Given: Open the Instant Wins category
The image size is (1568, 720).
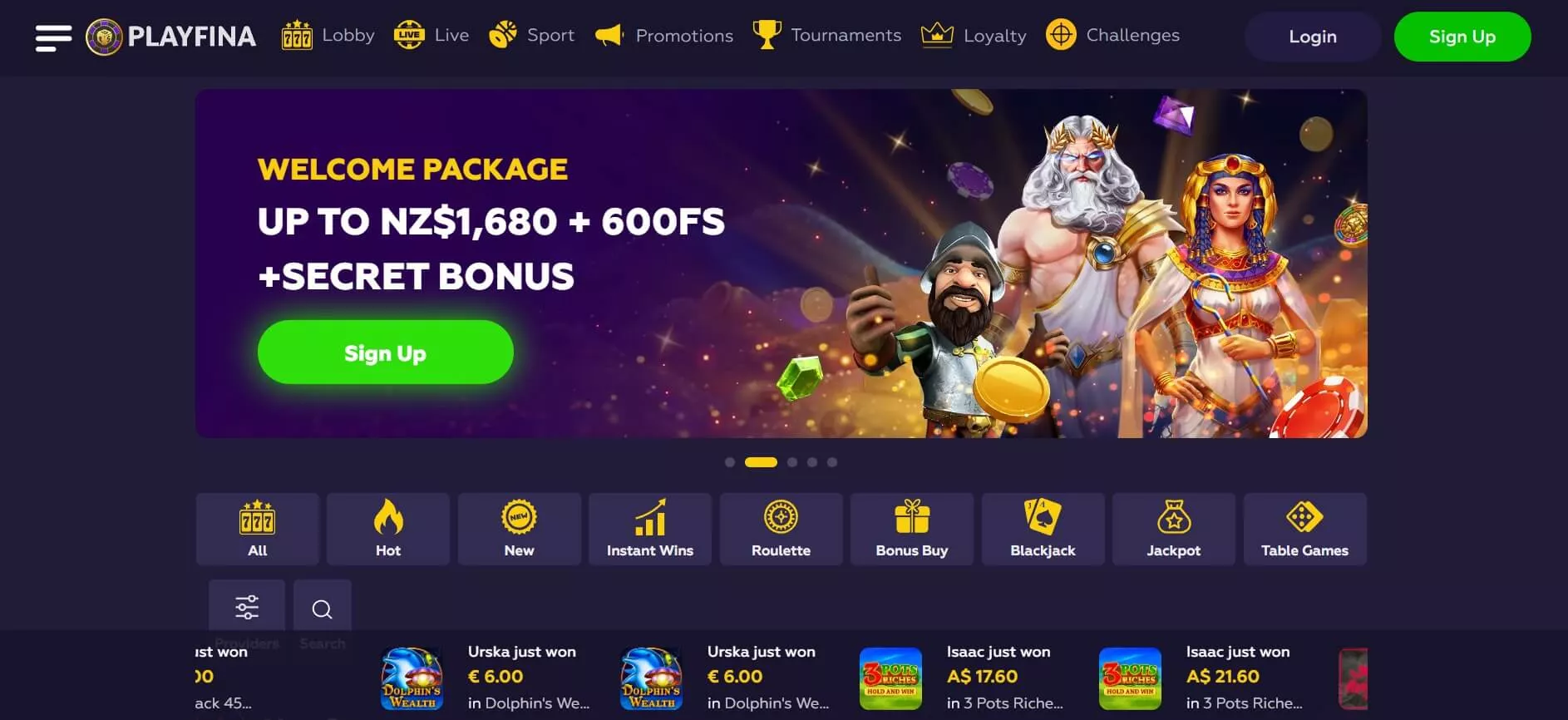Looking at the screenshot, I should 650,529.
